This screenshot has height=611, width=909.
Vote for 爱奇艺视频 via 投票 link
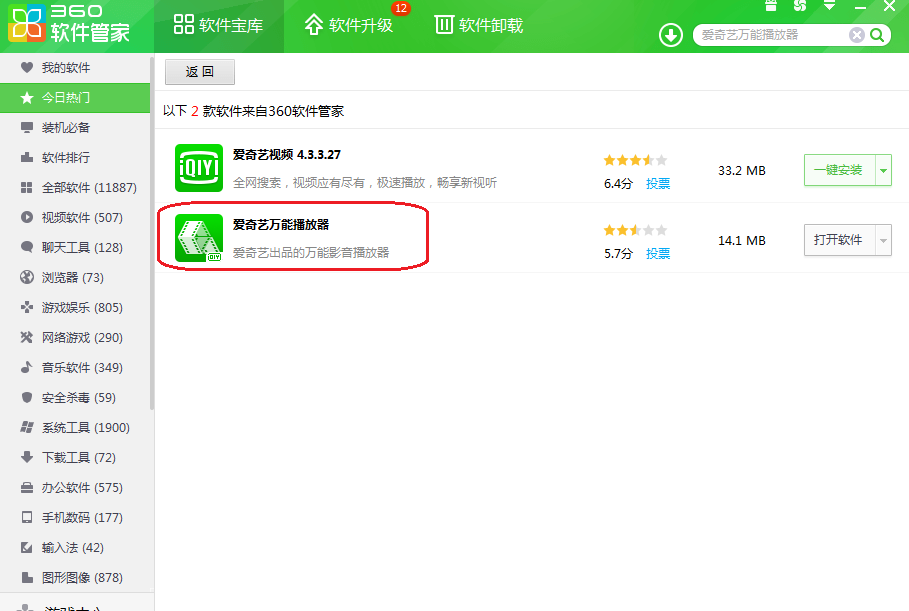(658, 184)
